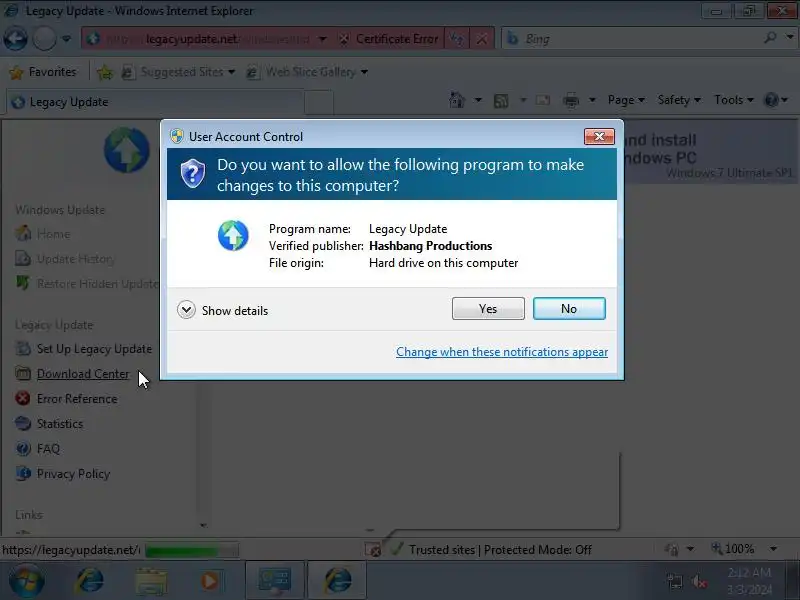Open the Help menu icon
The height and width of the screenshot is (600, 800).
coord(776,100)
